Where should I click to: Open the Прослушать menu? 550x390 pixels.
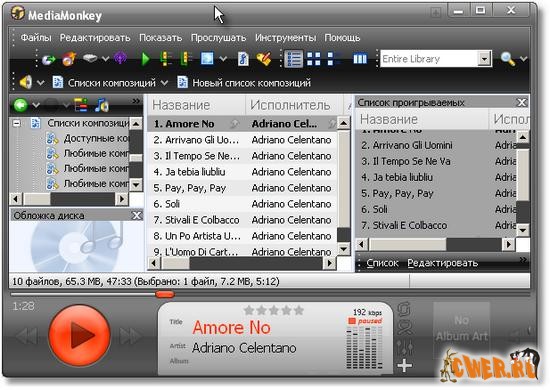tap(218, 38)
